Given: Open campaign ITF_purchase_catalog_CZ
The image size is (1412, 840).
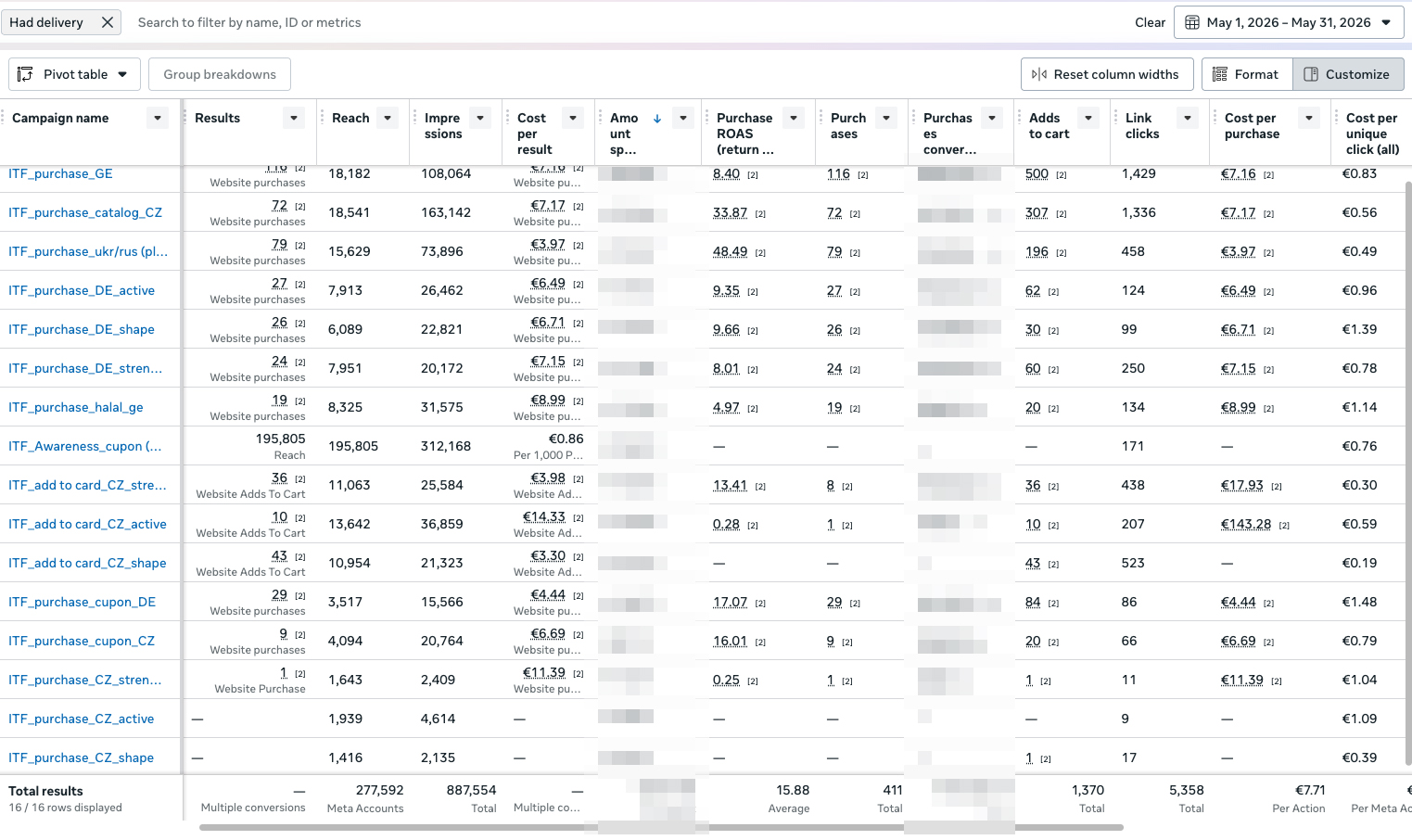Looking at the screenshot, I should pyautogui.click(x=85, y=212).
